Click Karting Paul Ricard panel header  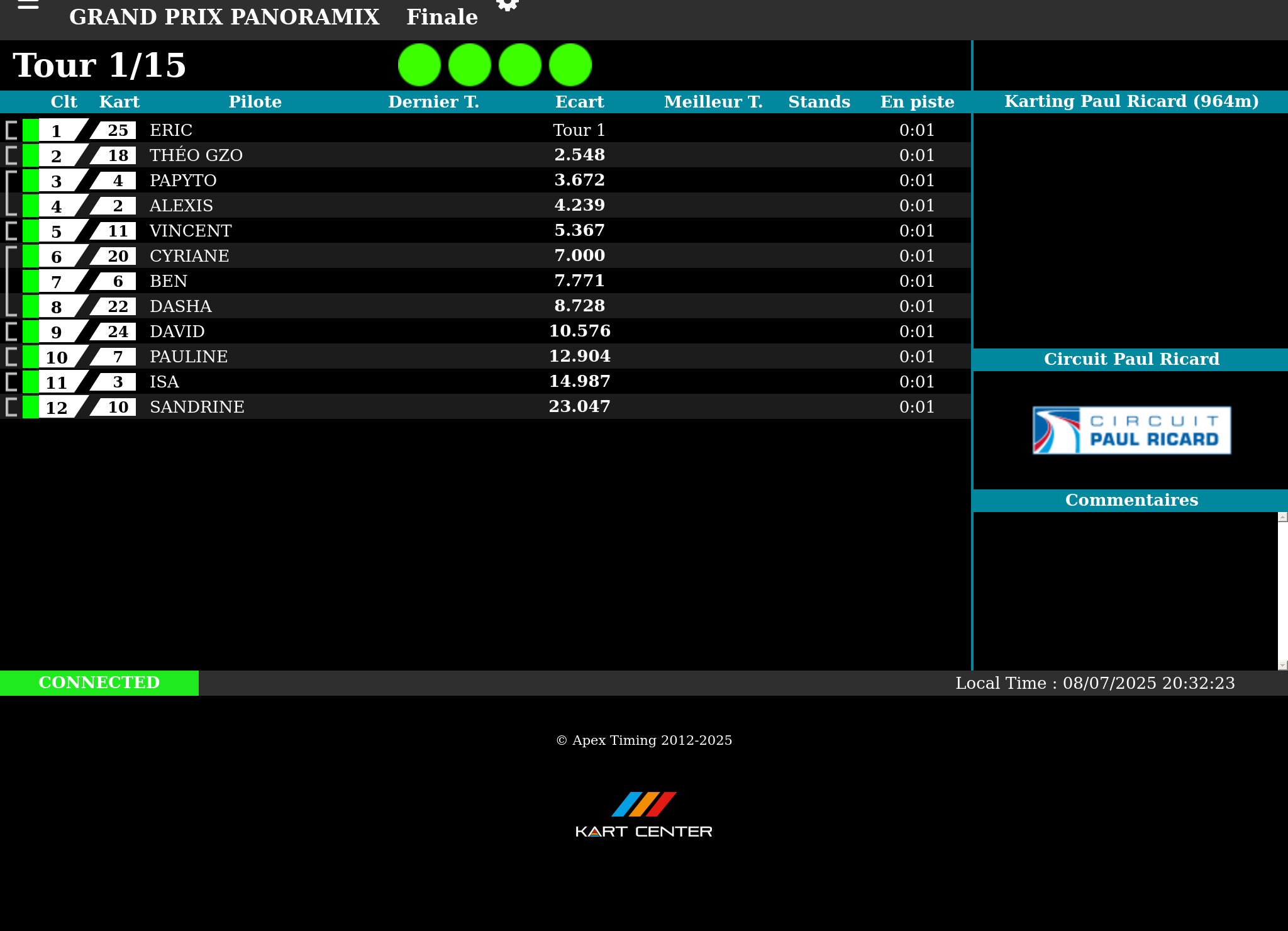point(1131,101)
